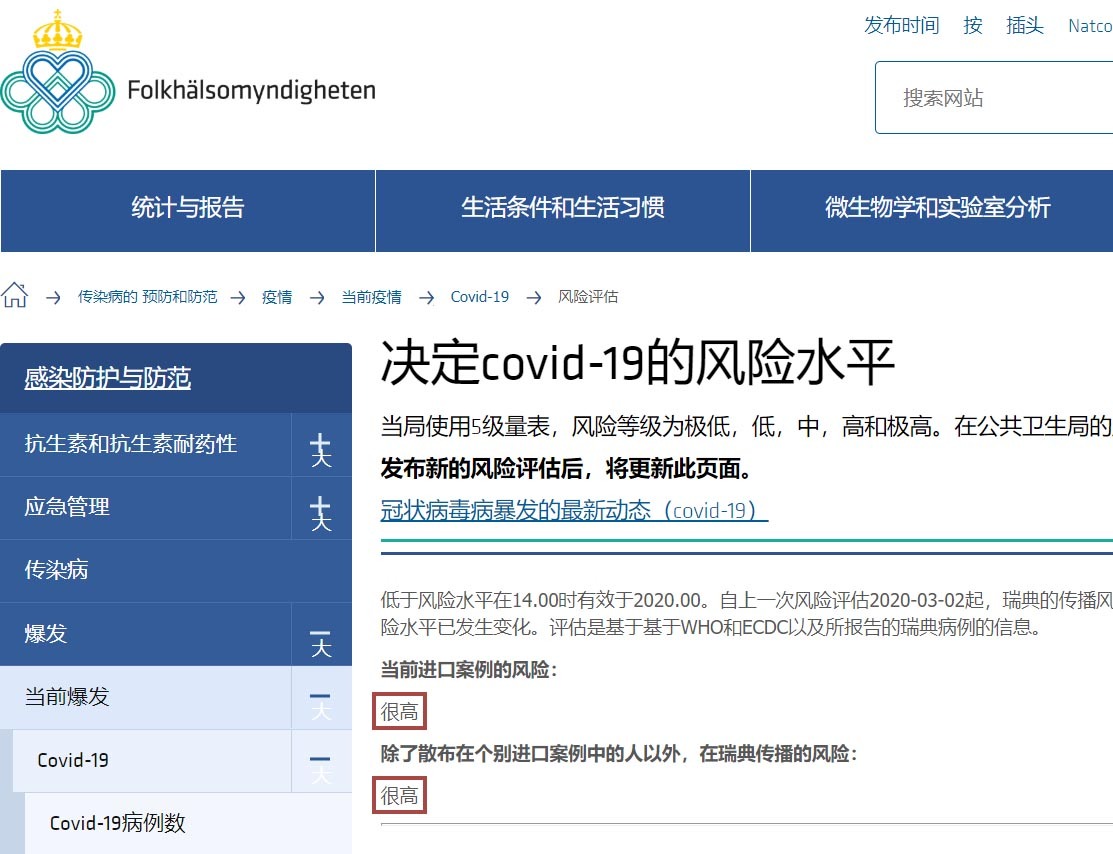
Task: Click the 发布时间 link at the top
Action: [901, 26]
